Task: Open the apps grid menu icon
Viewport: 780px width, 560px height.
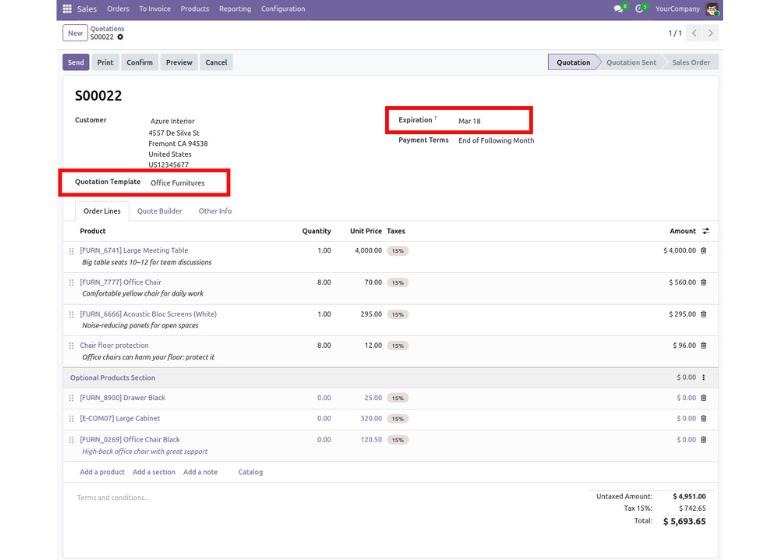Action: pyautogui.click(x=67, y=9)
